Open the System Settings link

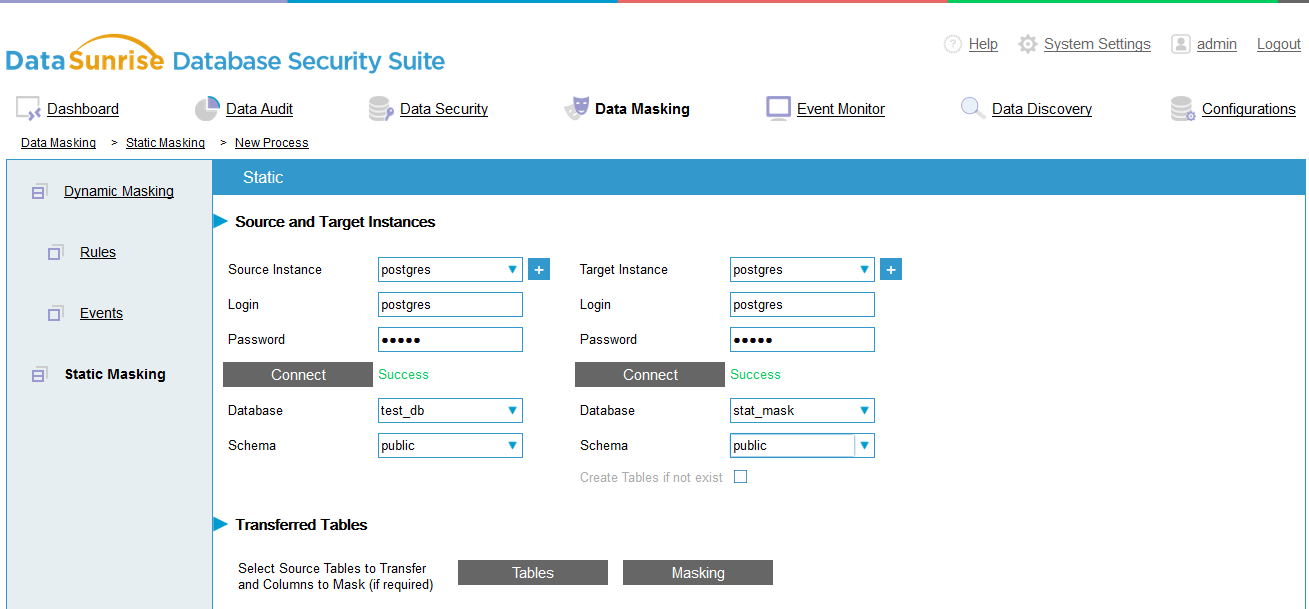tap(1096, 44)
